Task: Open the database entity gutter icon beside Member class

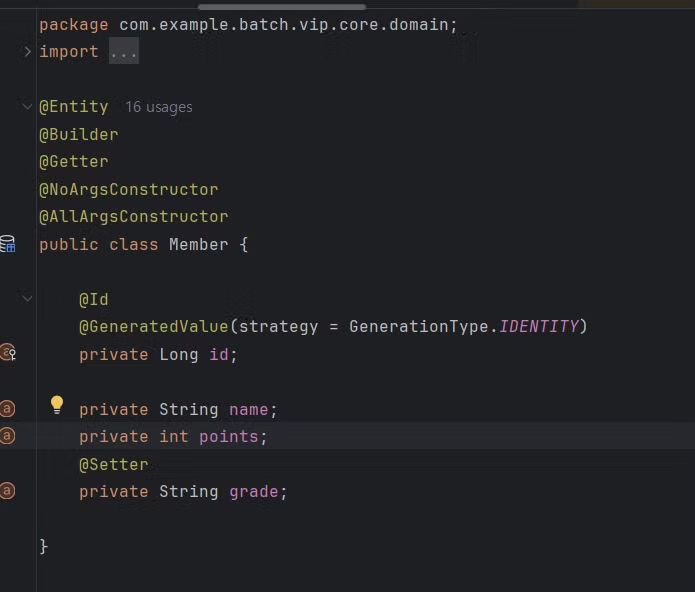Action: [x=8, y=244]
